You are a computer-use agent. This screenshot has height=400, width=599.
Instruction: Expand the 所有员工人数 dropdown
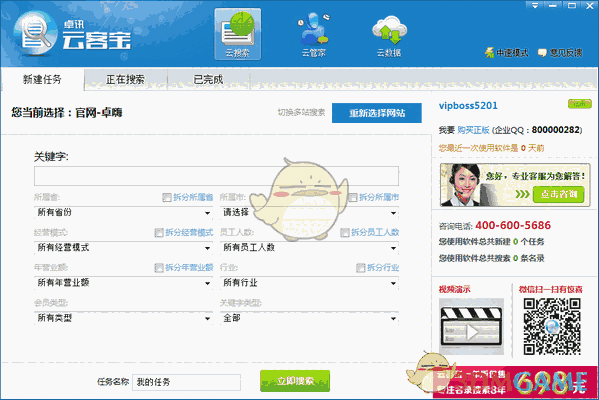coord(309,248)
